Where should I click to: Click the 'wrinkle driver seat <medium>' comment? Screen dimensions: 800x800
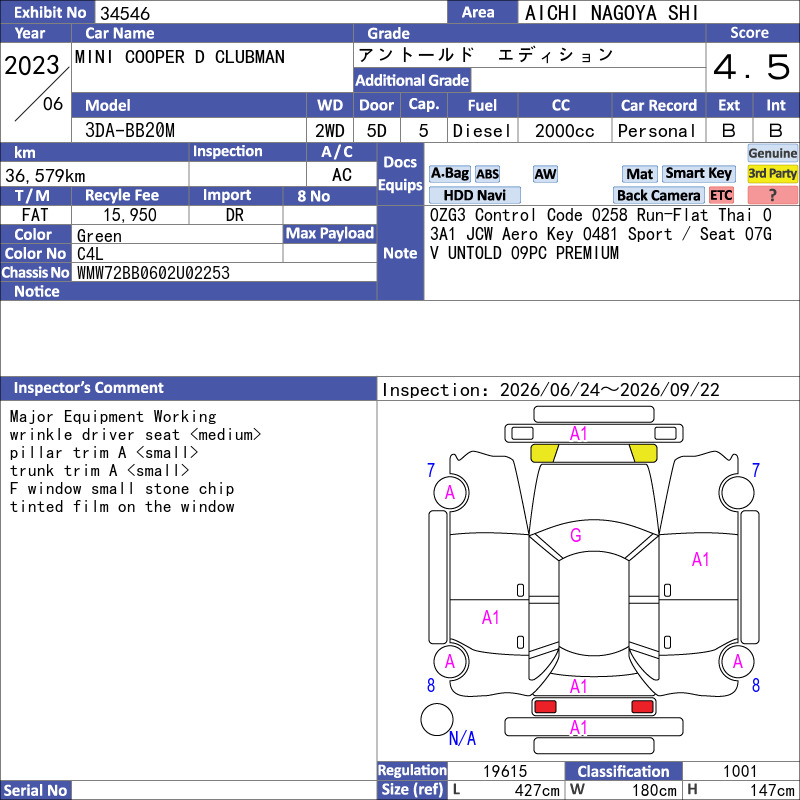click(x=135, y=435)
